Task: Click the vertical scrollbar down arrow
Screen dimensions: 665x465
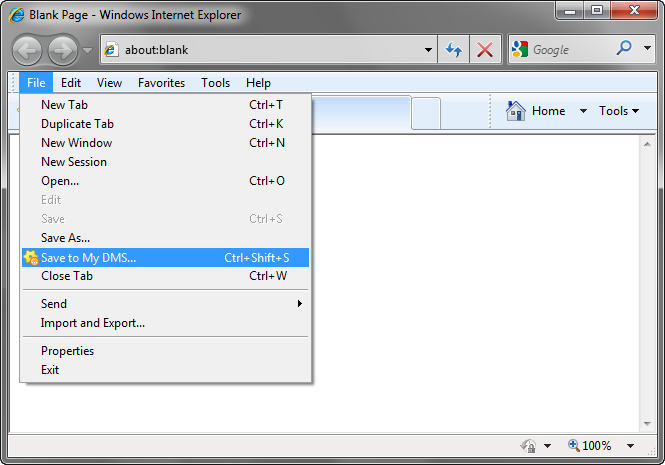Action: pyautogui.click(x=647, y=423)
